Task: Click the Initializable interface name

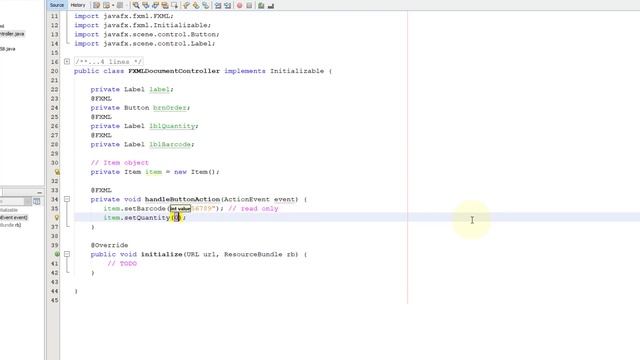Action: [297, 71]
